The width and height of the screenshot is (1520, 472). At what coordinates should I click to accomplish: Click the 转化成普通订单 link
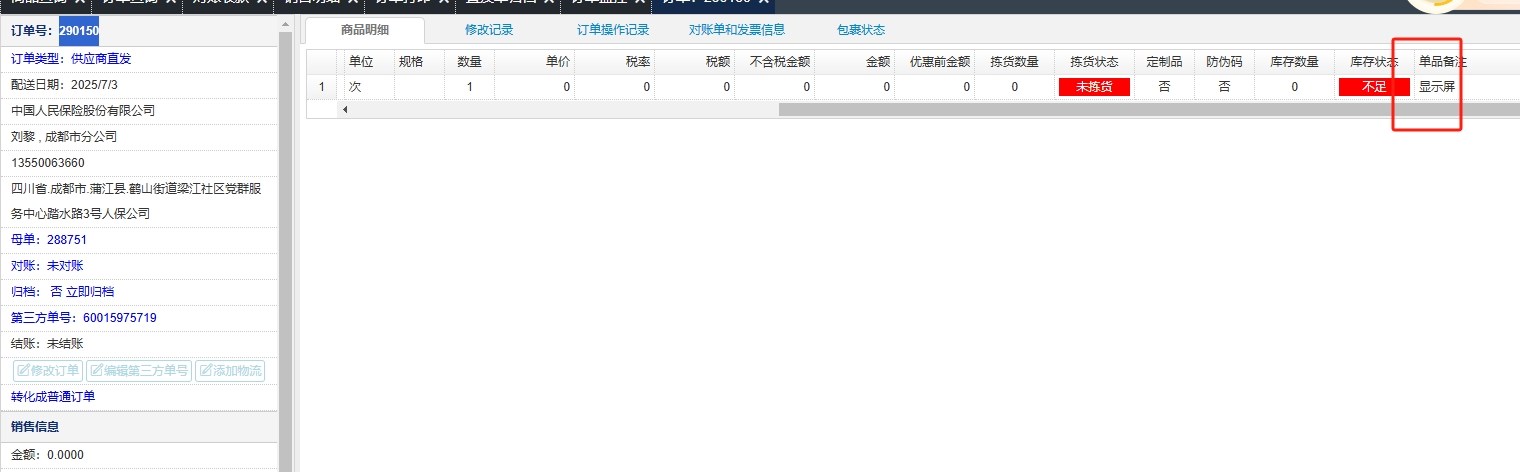tap(53, 397)
